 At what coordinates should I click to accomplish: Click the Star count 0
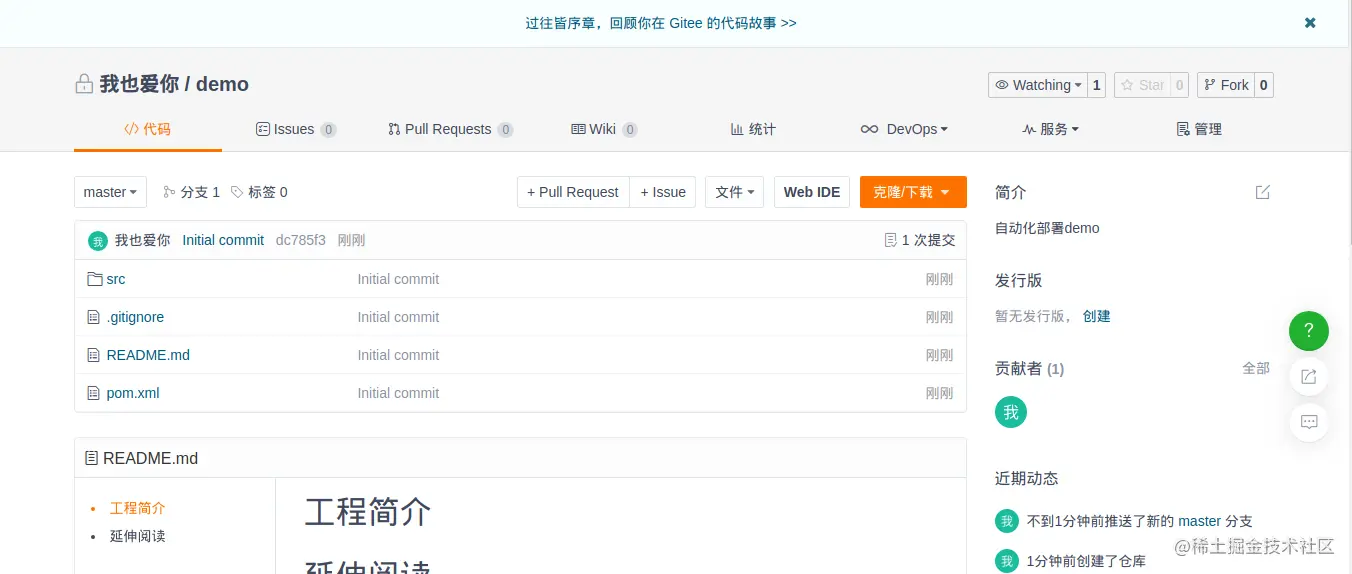pyautogui.click(x=1180, y=85)
